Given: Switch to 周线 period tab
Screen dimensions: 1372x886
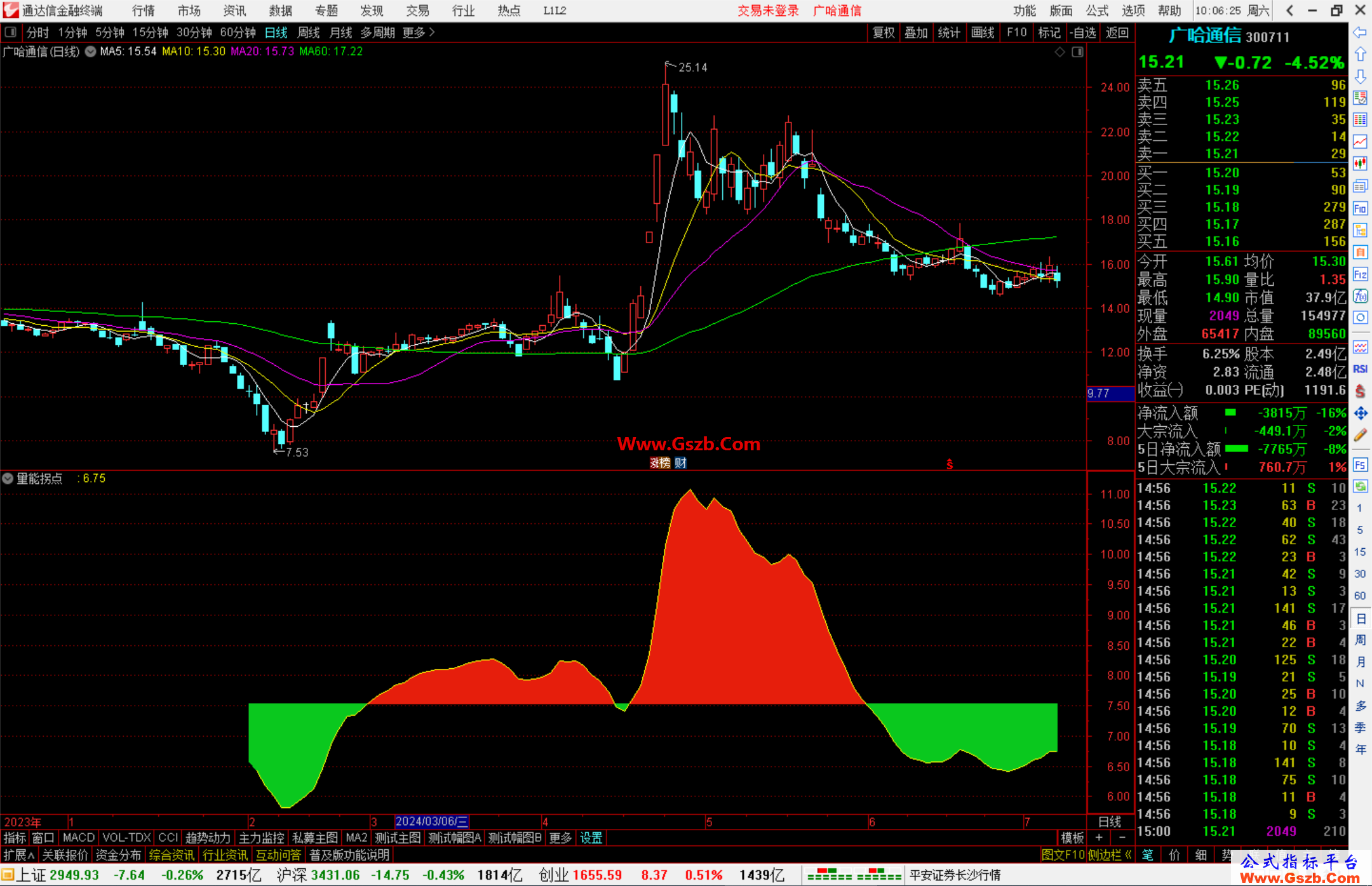Looking at the screenshot, I should point(308,32).
